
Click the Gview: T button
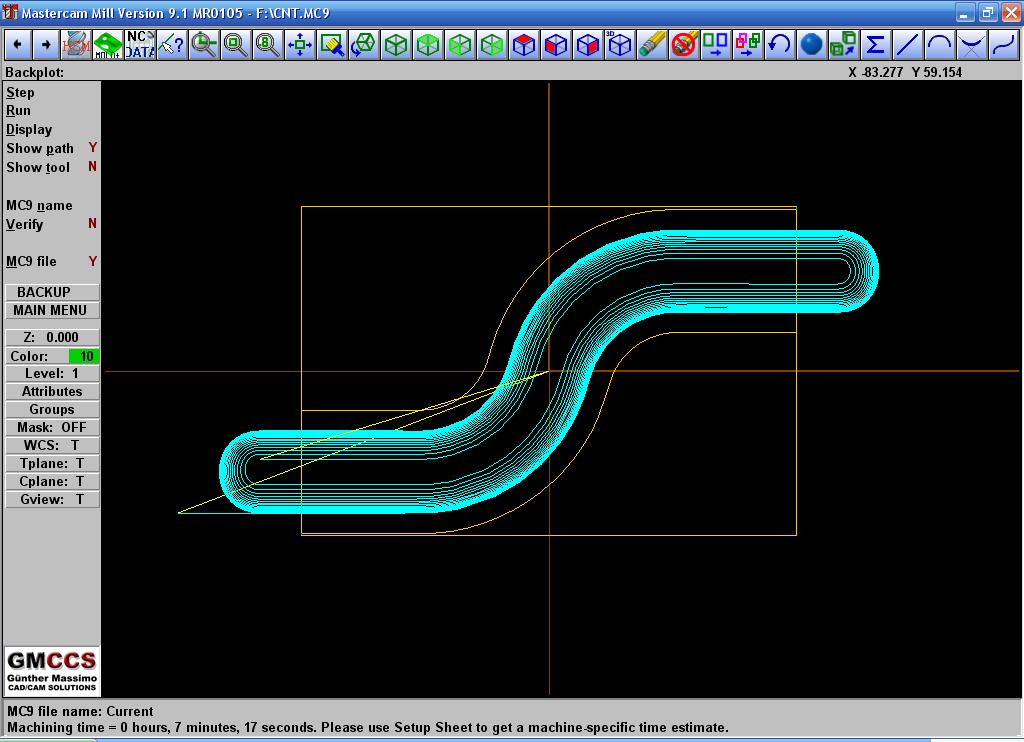pos(52,499)
